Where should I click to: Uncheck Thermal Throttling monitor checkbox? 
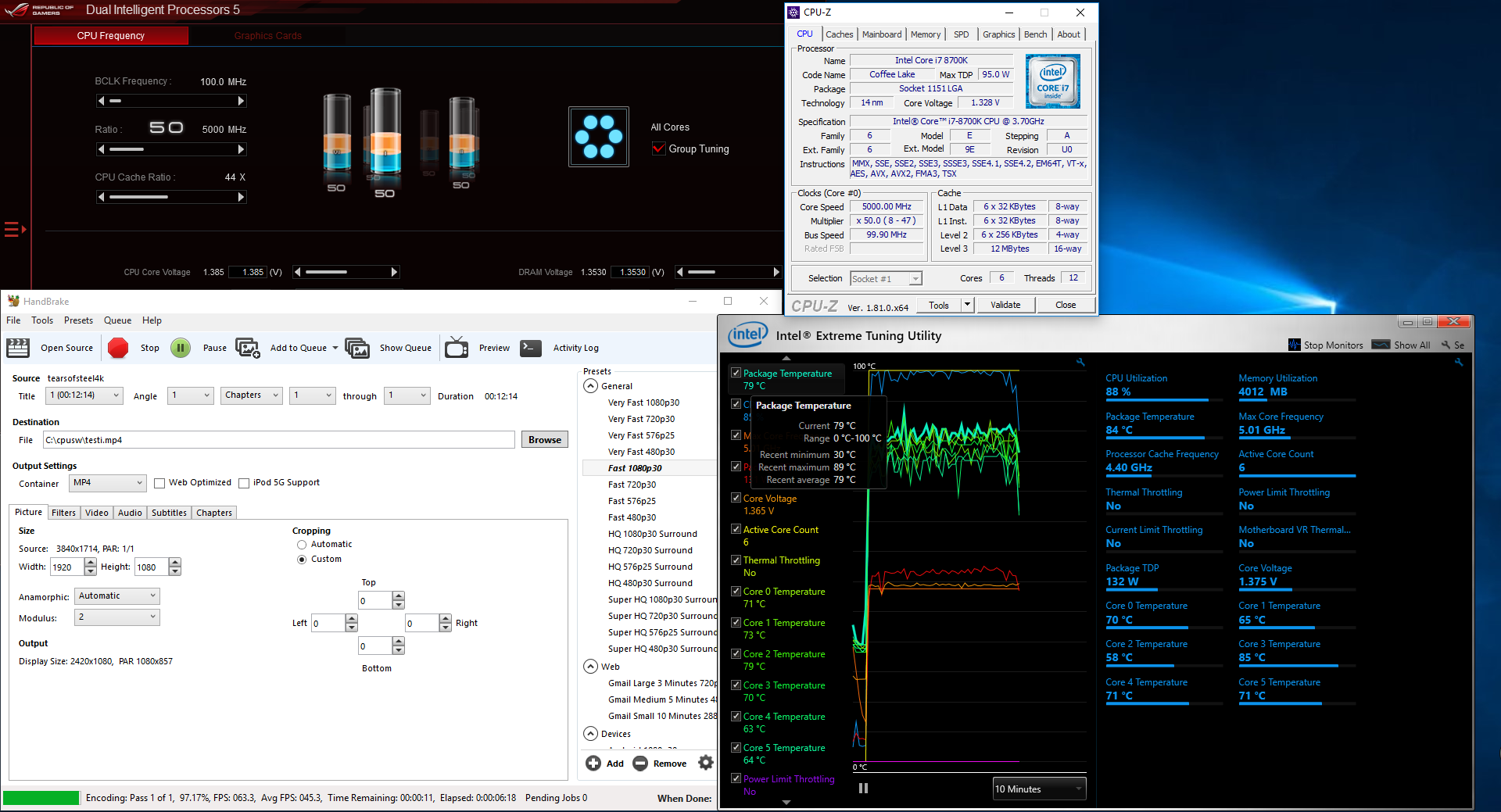(x=736, y=560)
